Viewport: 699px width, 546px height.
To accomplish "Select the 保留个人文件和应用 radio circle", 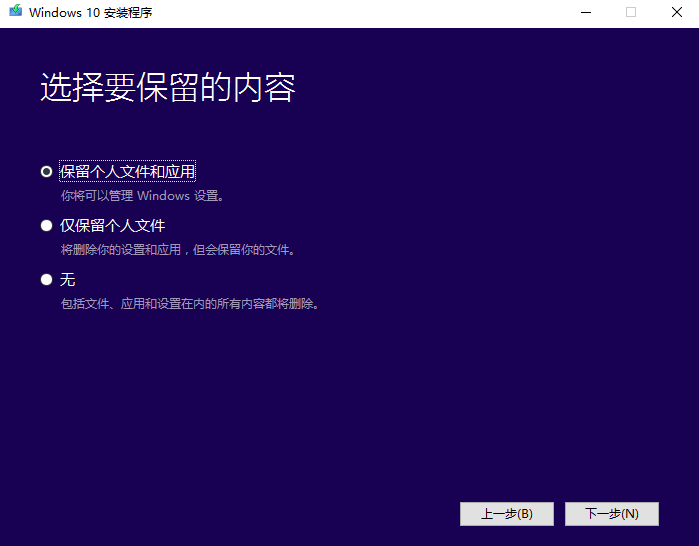I will [46, 171].
